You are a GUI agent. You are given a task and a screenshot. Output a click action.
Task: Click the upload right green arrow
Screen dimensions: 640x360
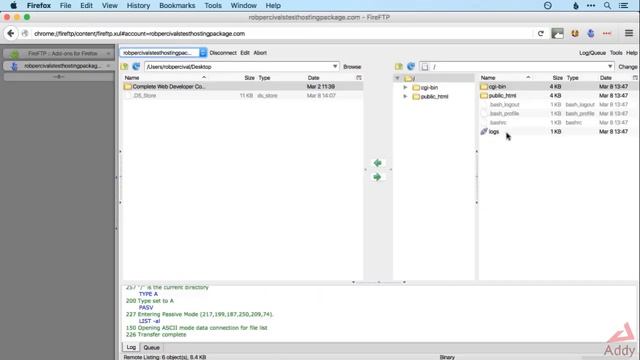(377, 177)
